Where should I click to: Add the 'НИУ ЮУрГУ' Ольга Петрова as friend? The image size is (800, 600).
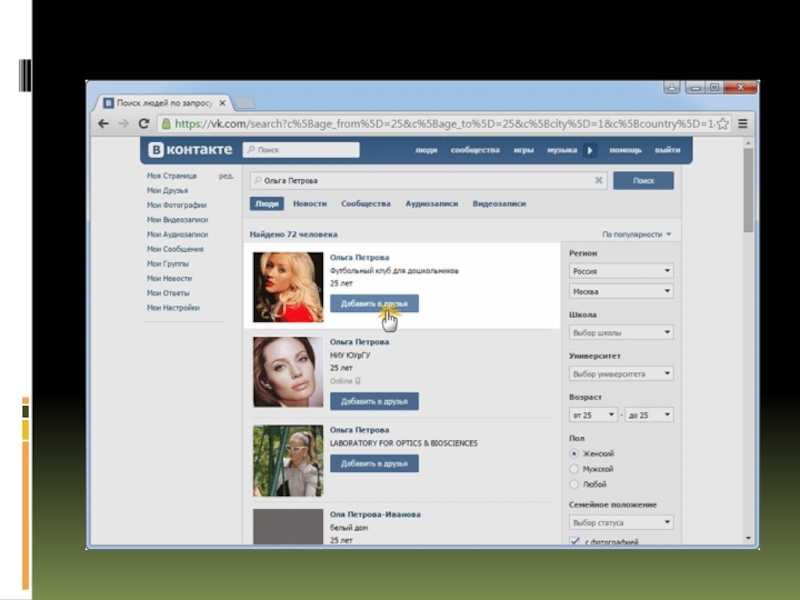tap(374, 402)
